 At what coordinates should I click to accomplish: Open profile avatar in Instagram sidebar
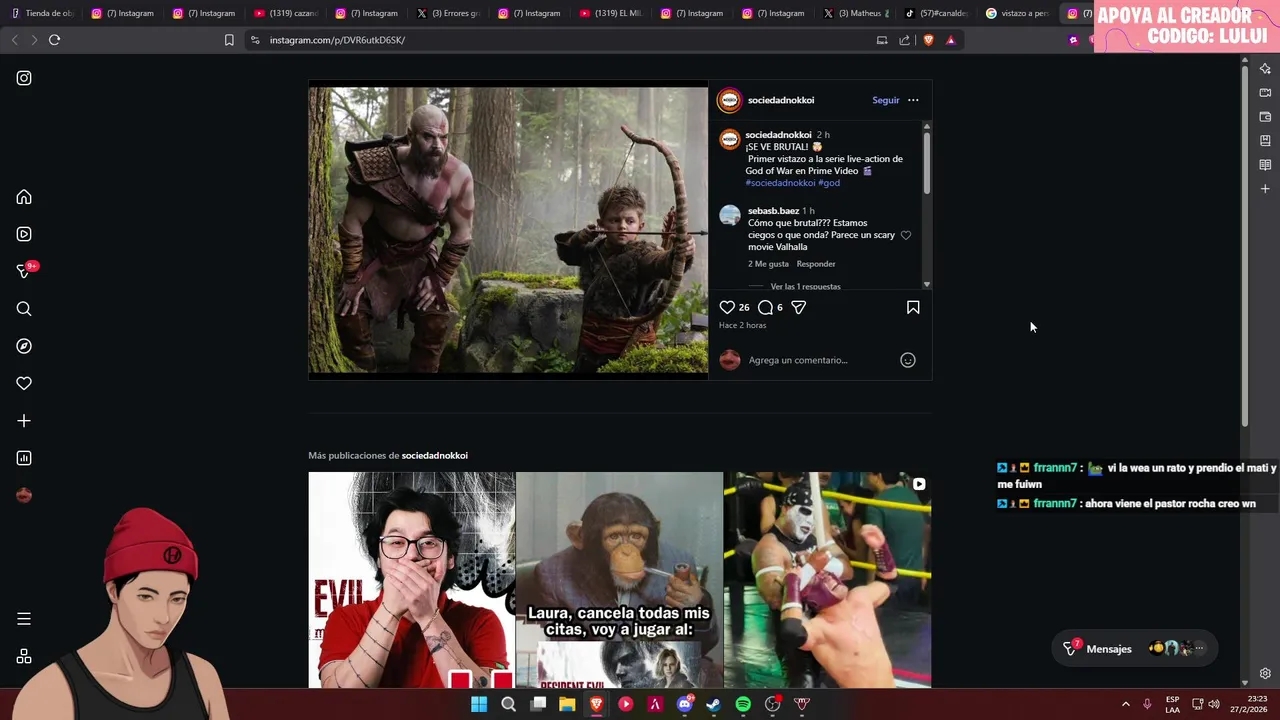click(24, 495)
